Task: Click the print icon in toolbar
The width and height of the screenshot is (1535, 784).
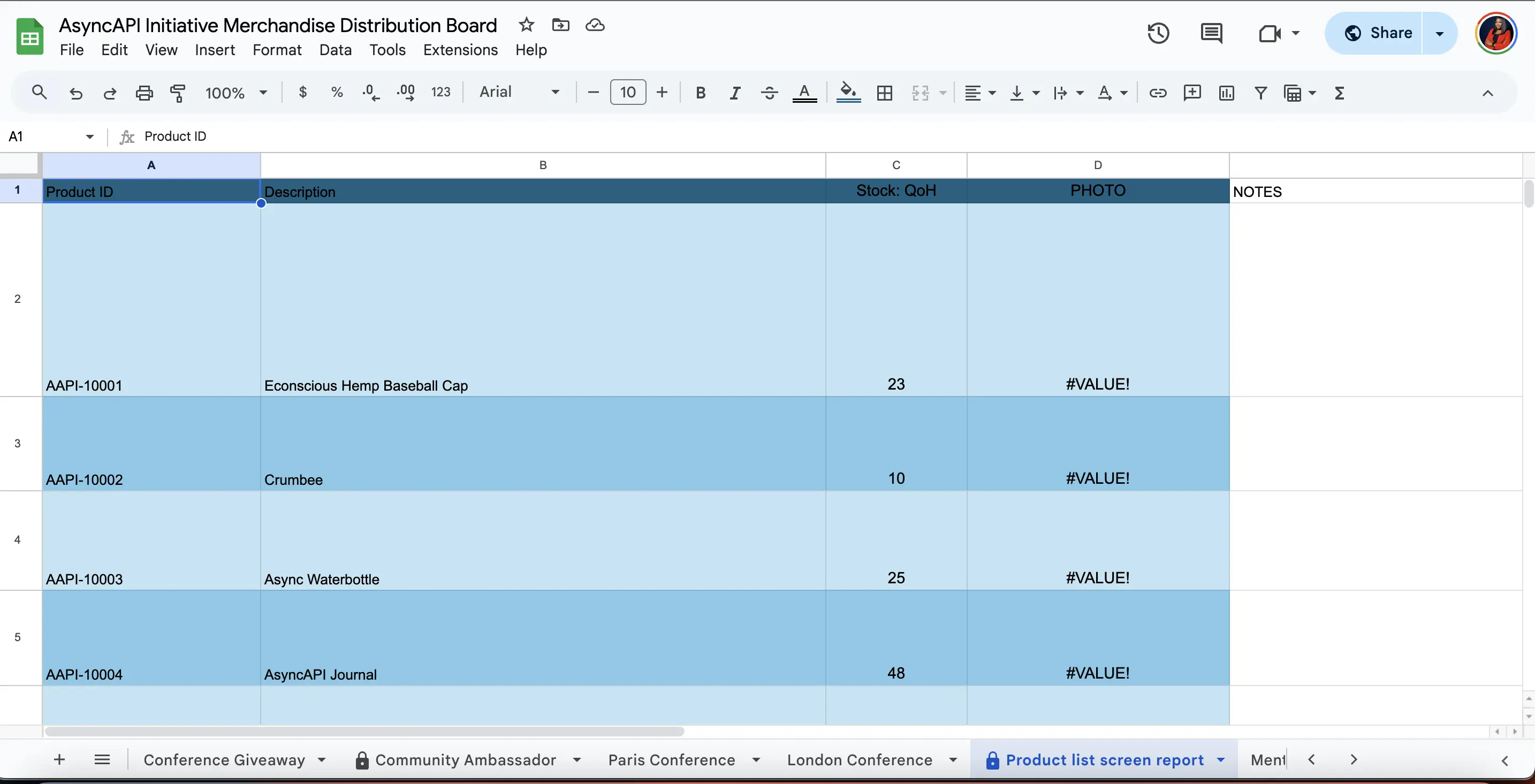Action: click(144, 92)
